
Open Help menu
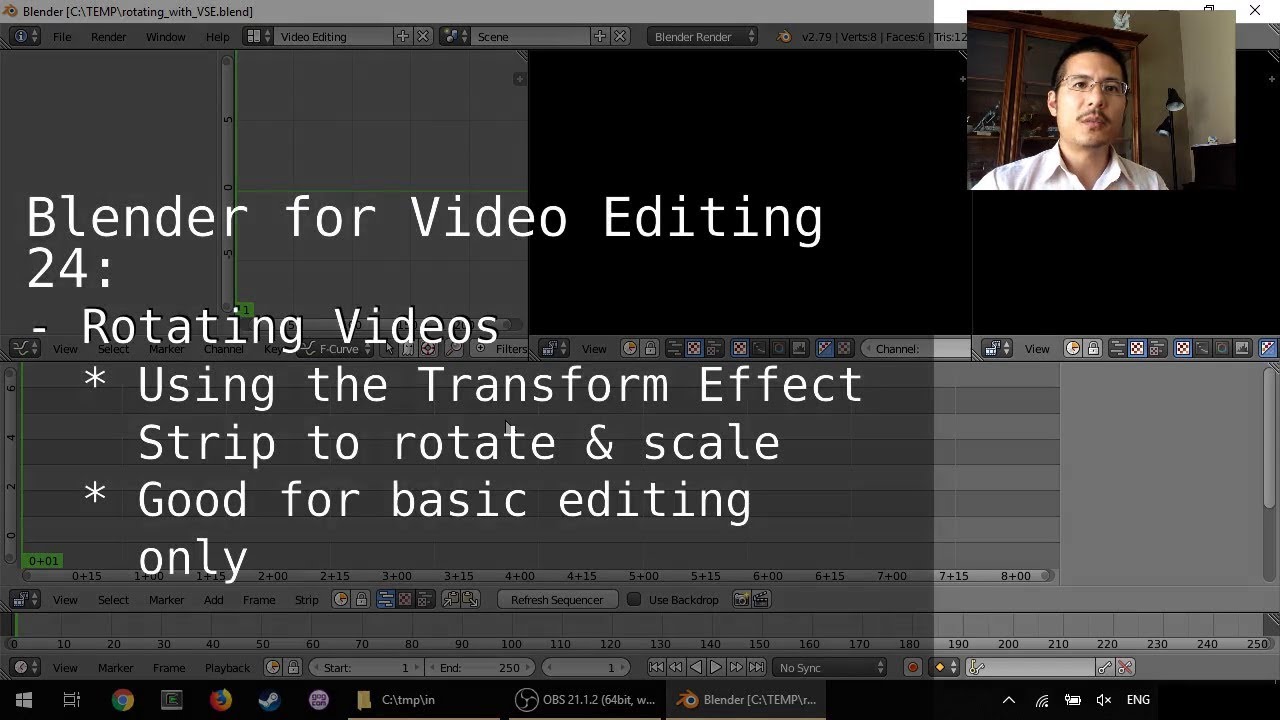(217, 36)
